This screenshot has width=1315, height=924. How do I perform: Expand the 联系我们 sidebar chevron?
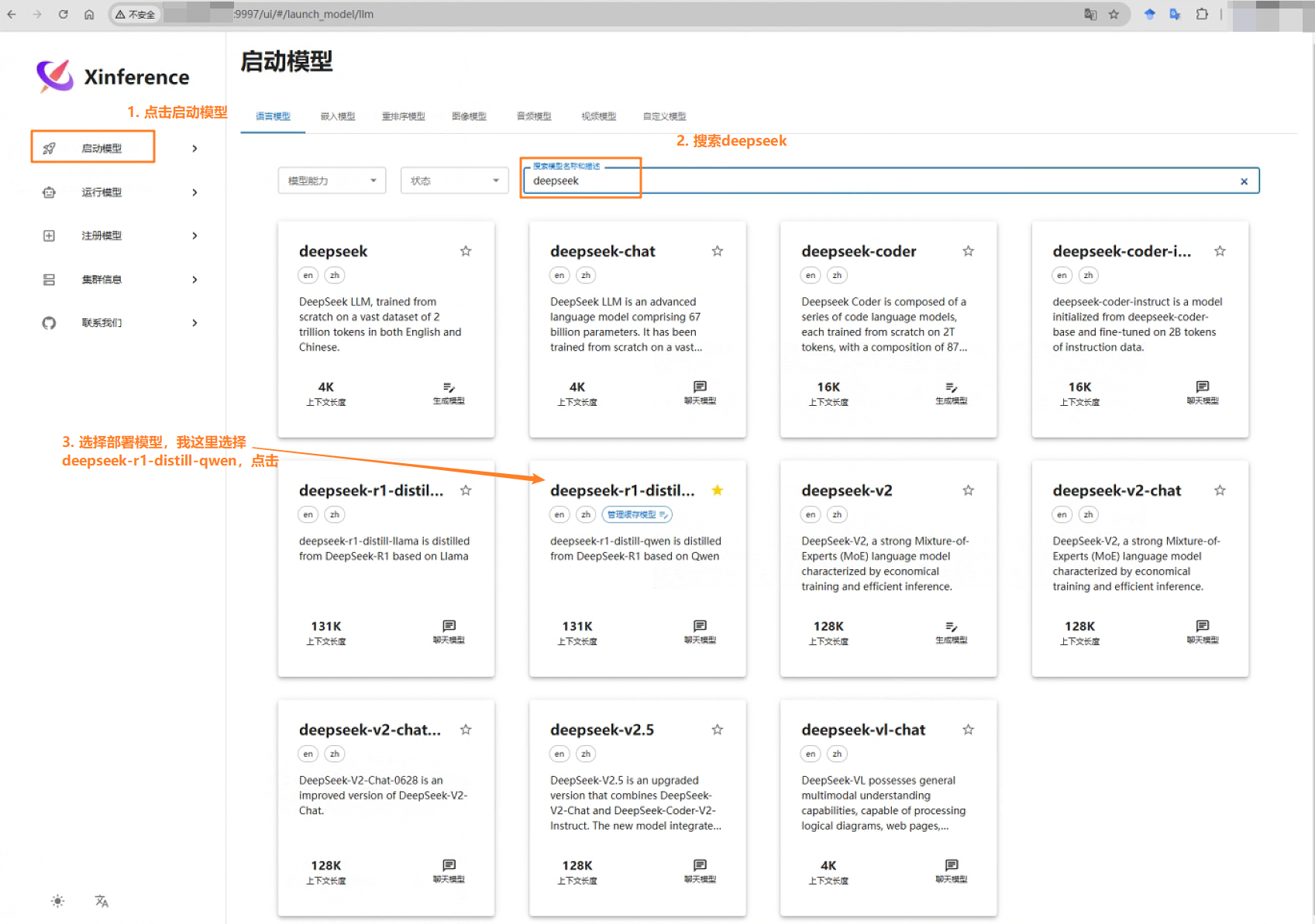tap(194, 323)
